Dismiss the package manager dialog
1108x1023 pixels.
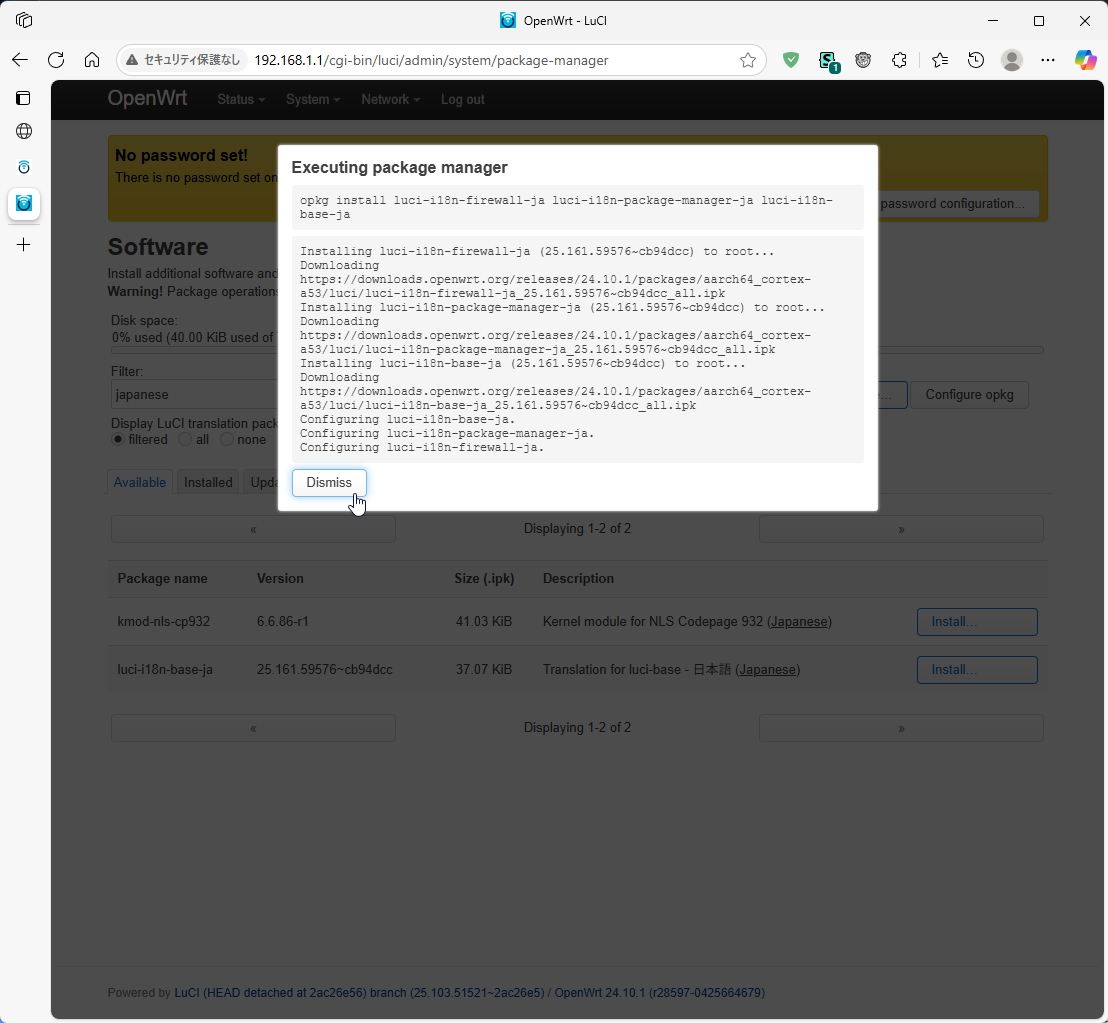[x=329, y=483]
